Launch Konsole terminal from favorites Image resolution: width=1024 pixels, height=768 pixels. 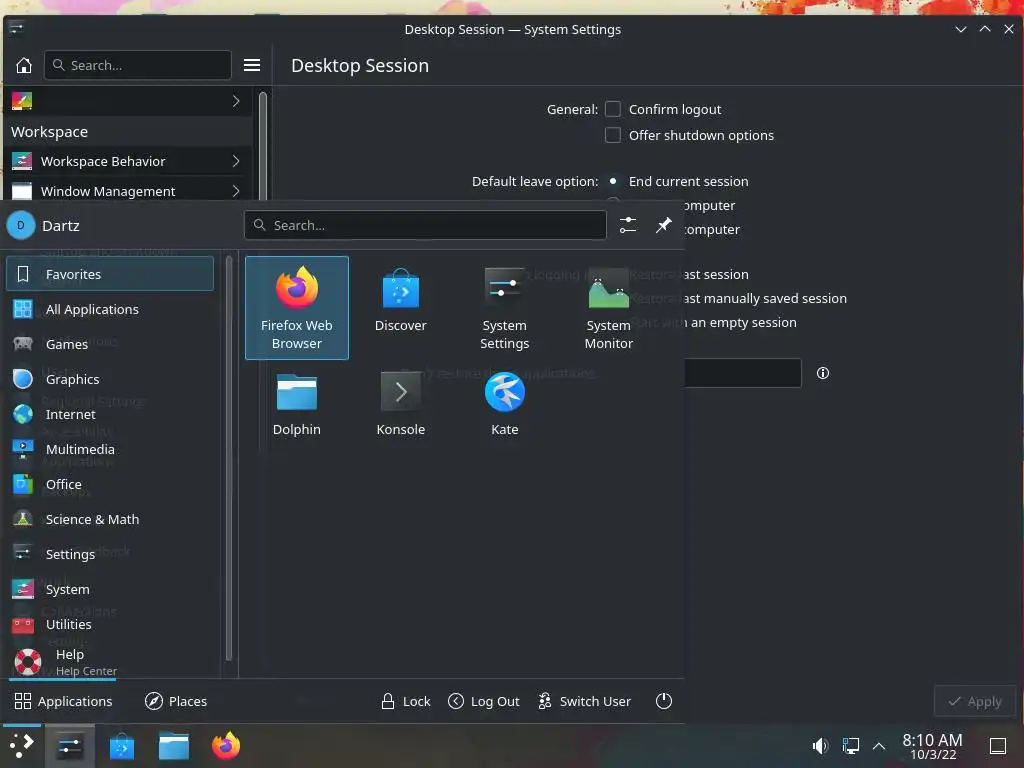[400, 404]
